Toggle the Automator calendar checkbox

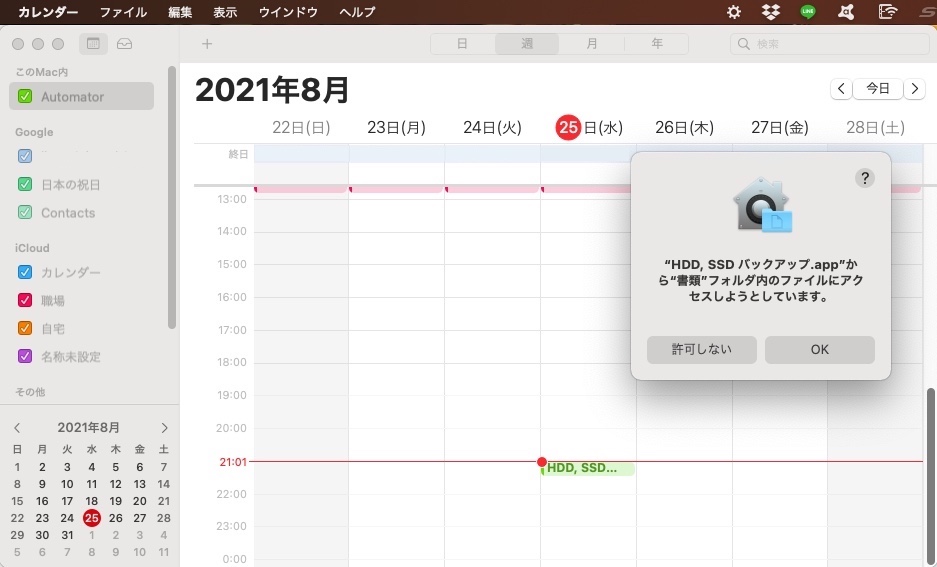(x=25, y=96)
